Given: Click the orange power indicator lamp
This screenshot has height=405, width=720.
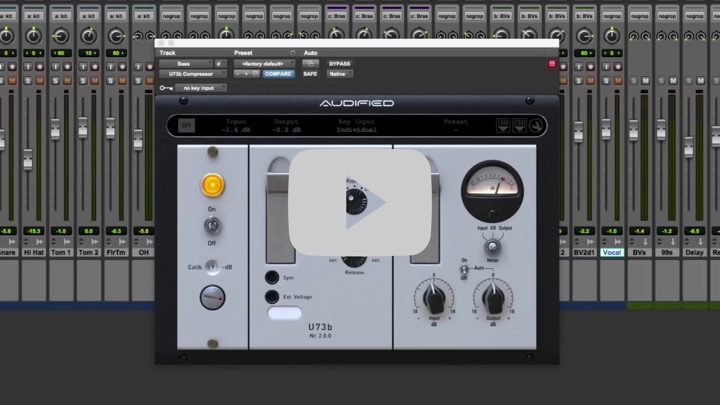Looking at the screenshot, I should click(212, 185).
